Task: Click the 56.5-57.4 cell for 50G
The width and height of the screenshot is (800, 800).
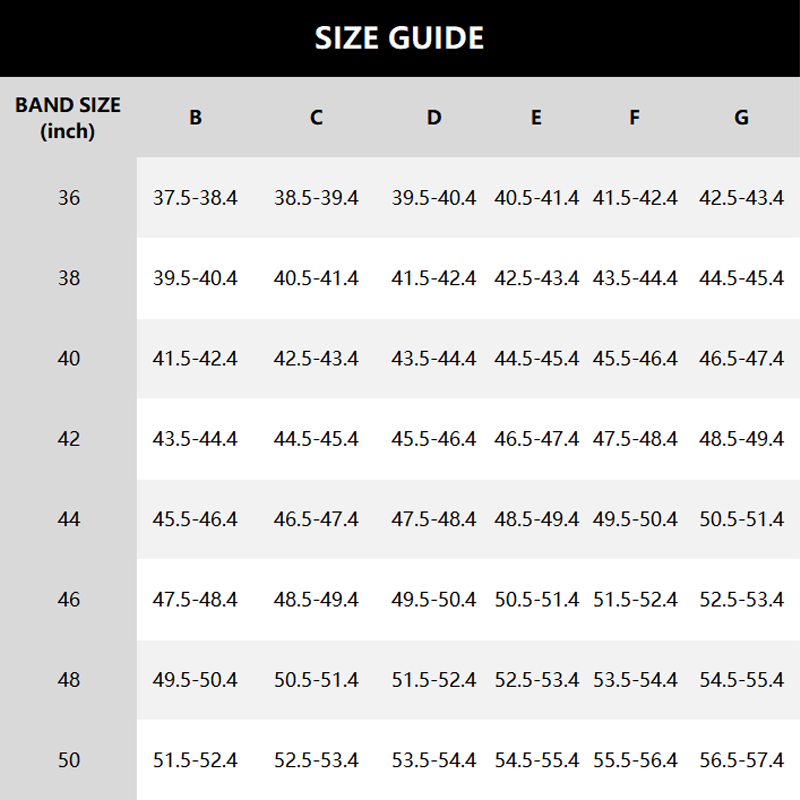Action: click(741, 760)
